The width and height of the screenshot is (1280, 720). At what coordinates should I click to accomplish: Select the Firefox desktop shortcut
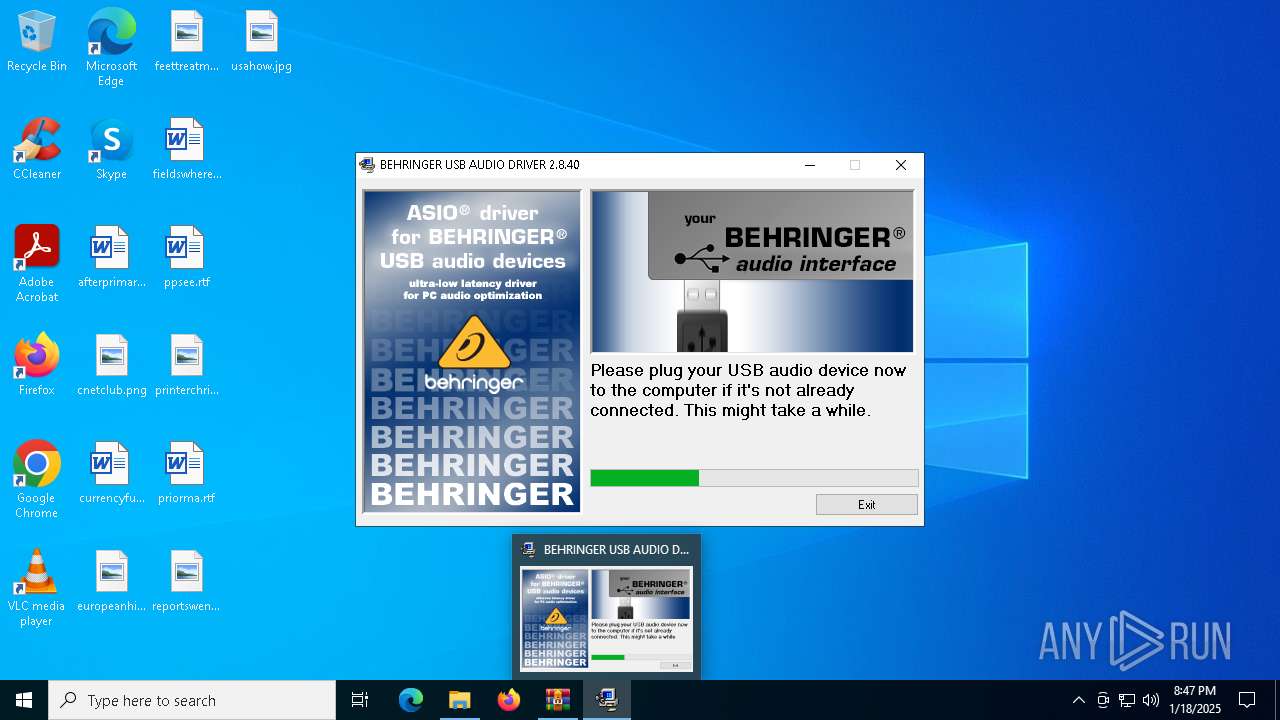[37, 366]
